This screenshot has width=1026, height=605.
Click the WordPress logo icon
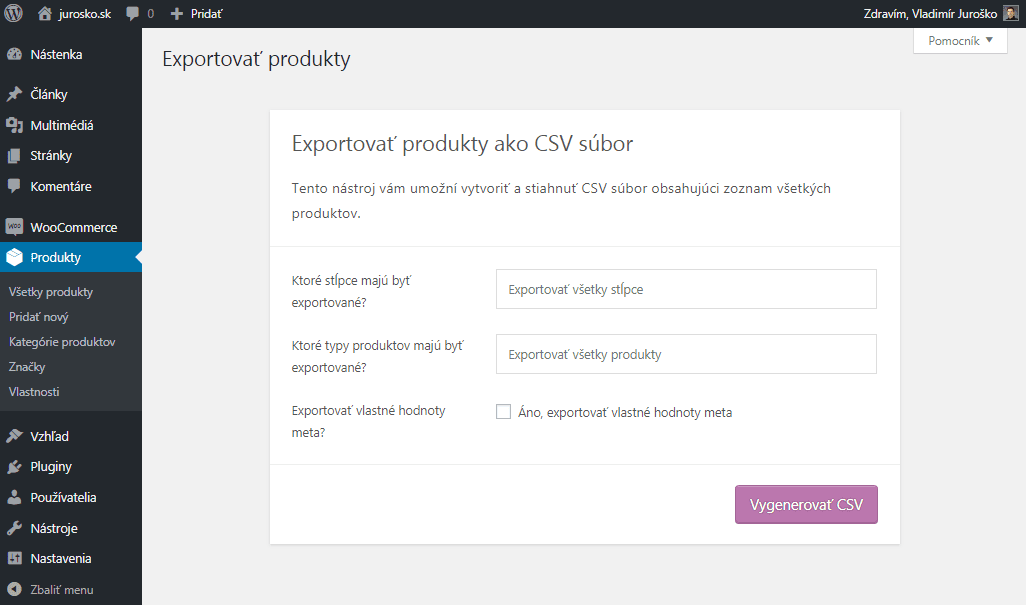tap(14, 14)
